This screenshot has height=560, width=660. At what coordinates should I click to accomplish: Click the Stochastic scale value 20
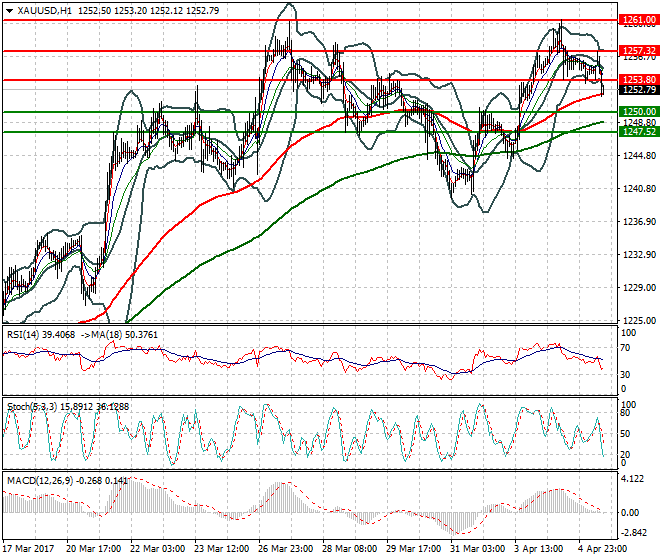click(x=625, y=454)
